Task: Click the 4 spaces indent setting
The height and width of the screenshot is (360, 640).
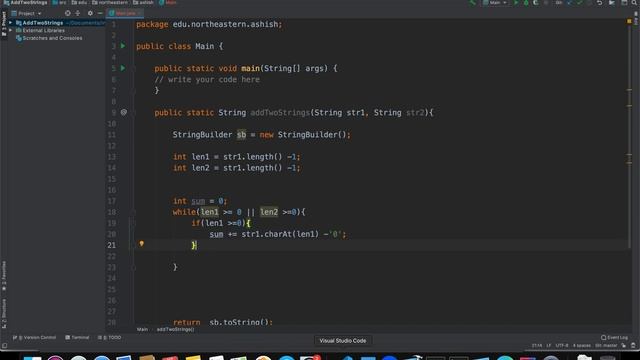Action: coord(582,346)
